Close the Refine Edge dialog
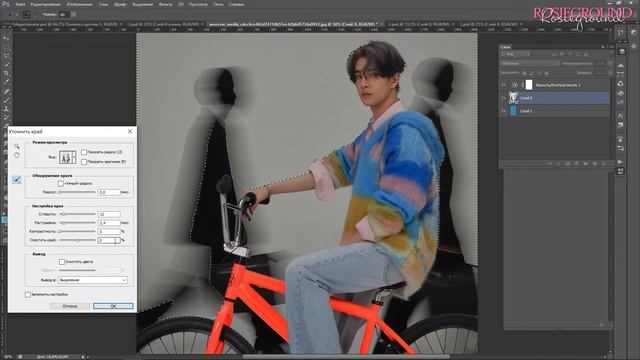640x360 pixels. 130,131
